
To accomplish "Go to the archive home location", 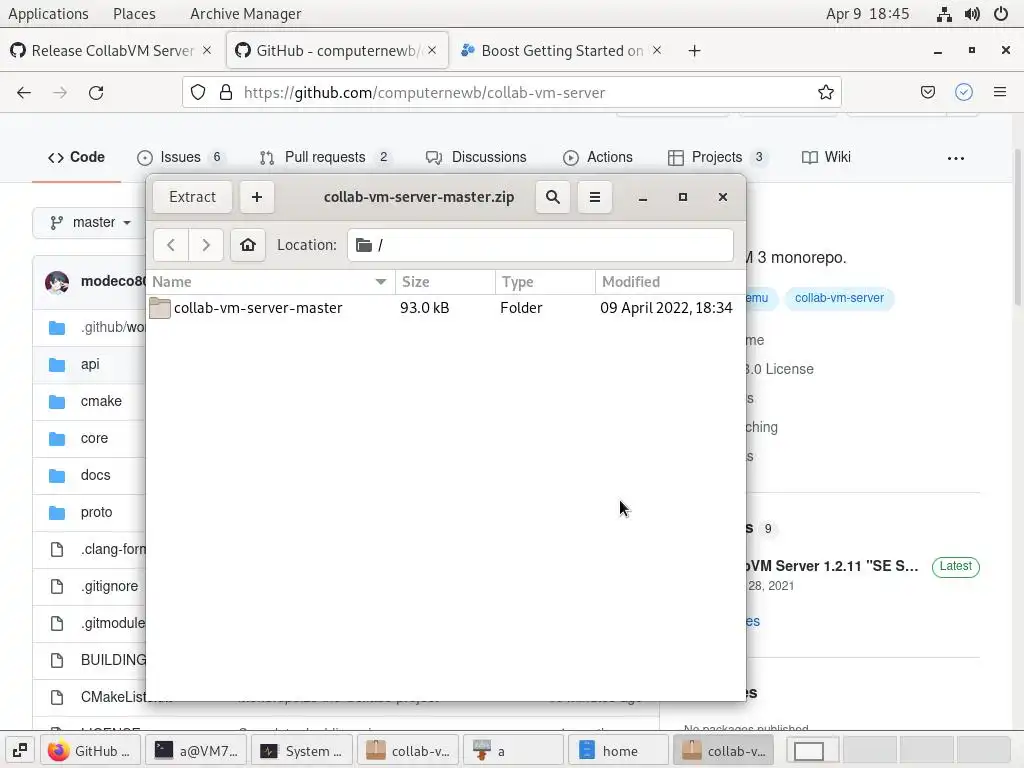I will pyautogui.click(x=248, y=245).
